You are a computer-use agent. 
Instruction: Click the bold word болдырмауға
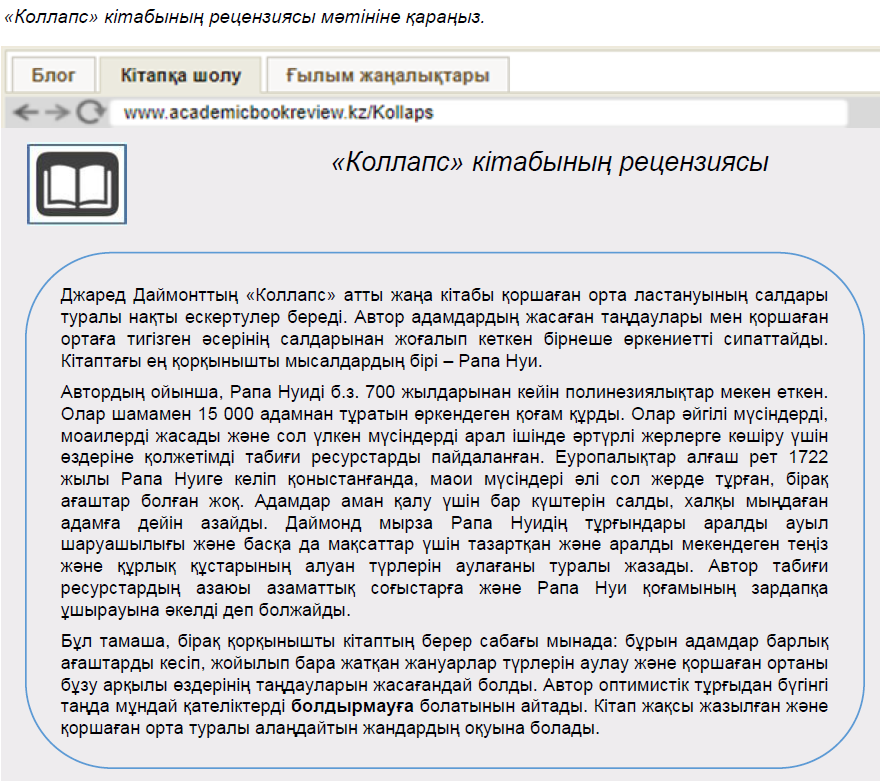(x=352, y=706)
